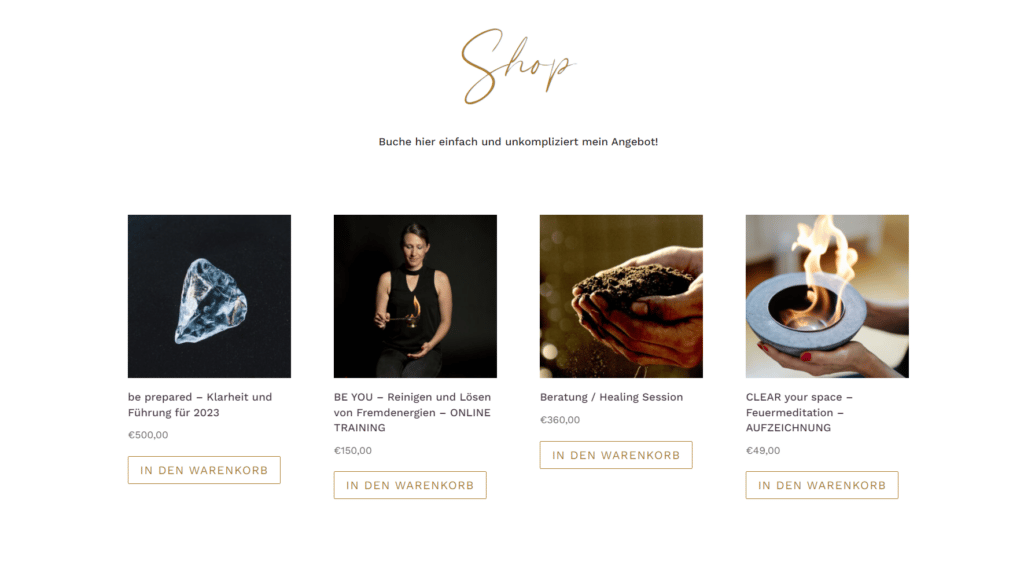Viewport: 1024px width, 576px height.
Task: Open 'be prepared – Klarheit und Führung' product link
Action: [x=200, y=397]
